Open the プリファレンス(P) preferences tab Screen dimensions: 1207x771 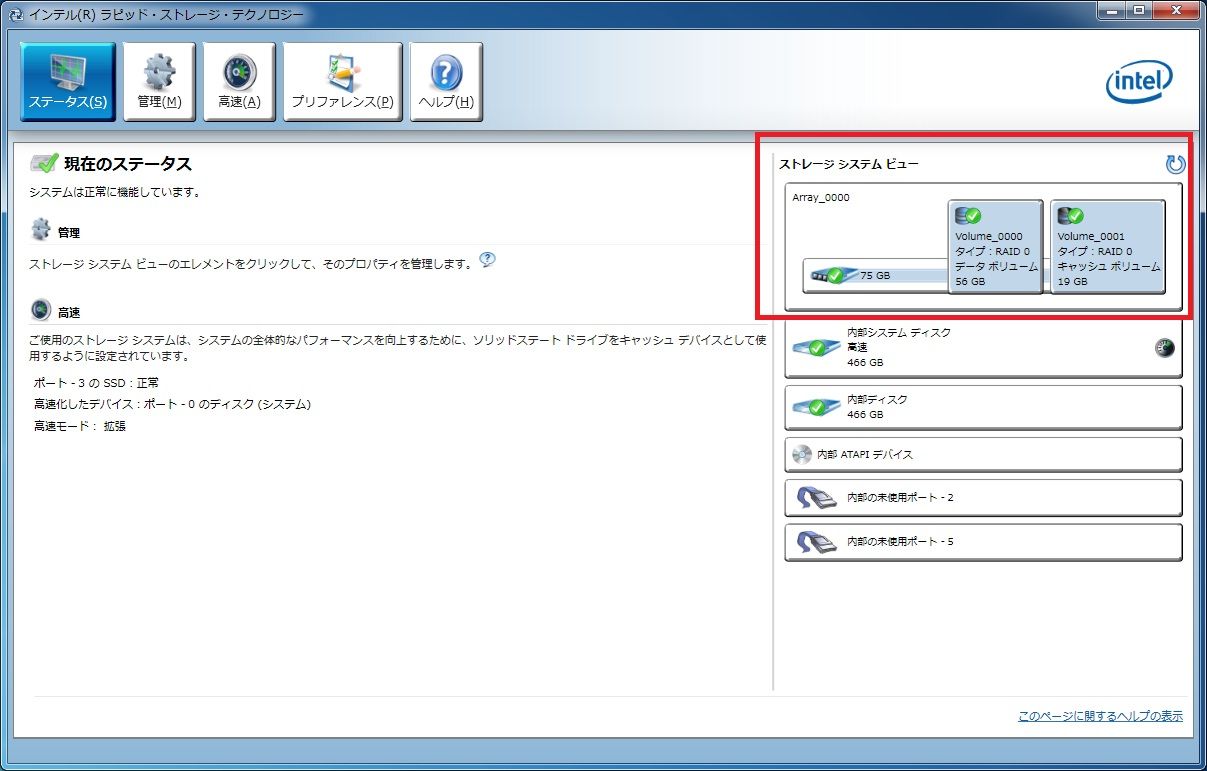click(x=343, y=82)
